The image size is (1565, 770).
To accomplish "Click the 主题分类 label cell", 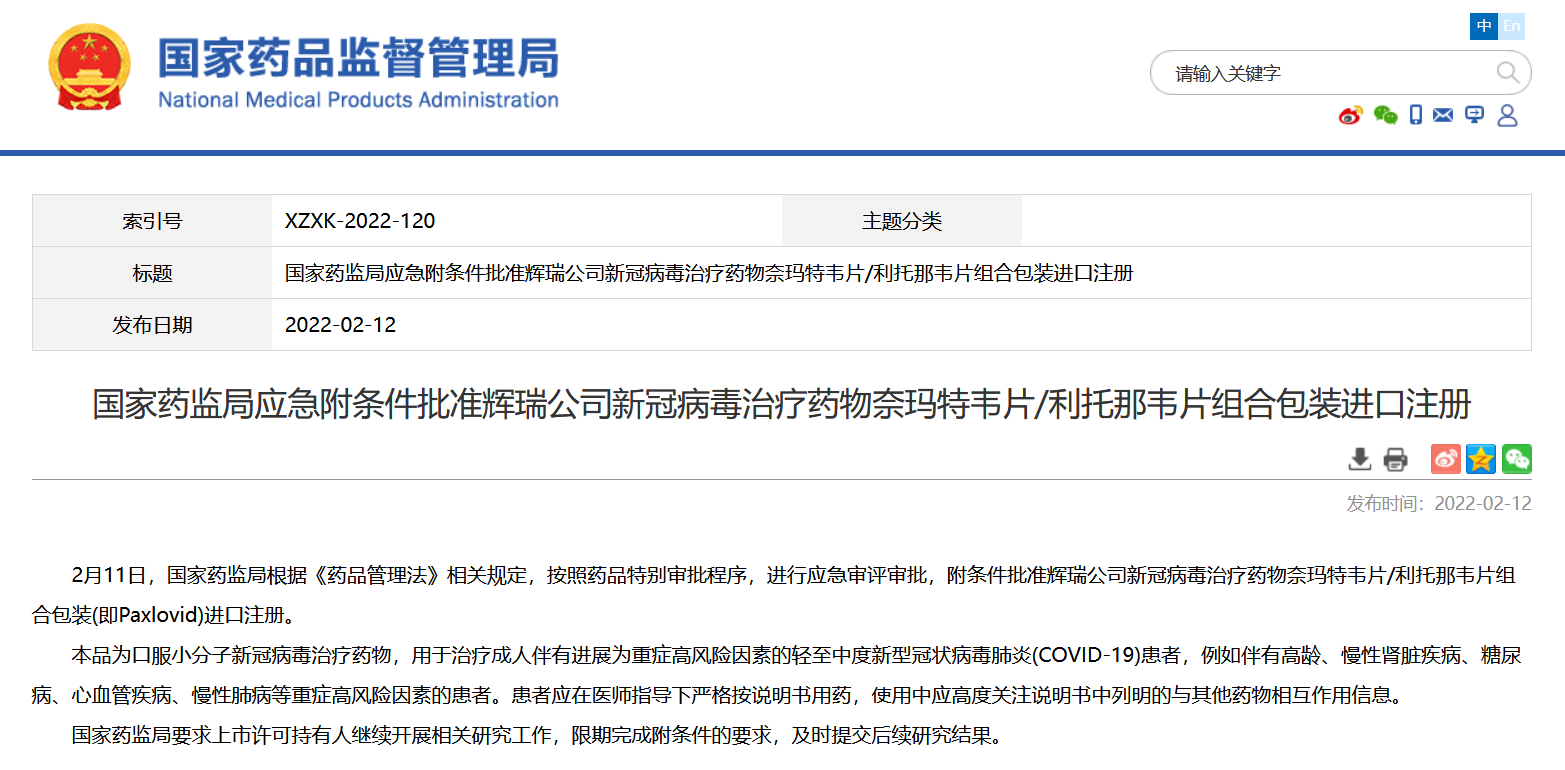I will [902, 221].
